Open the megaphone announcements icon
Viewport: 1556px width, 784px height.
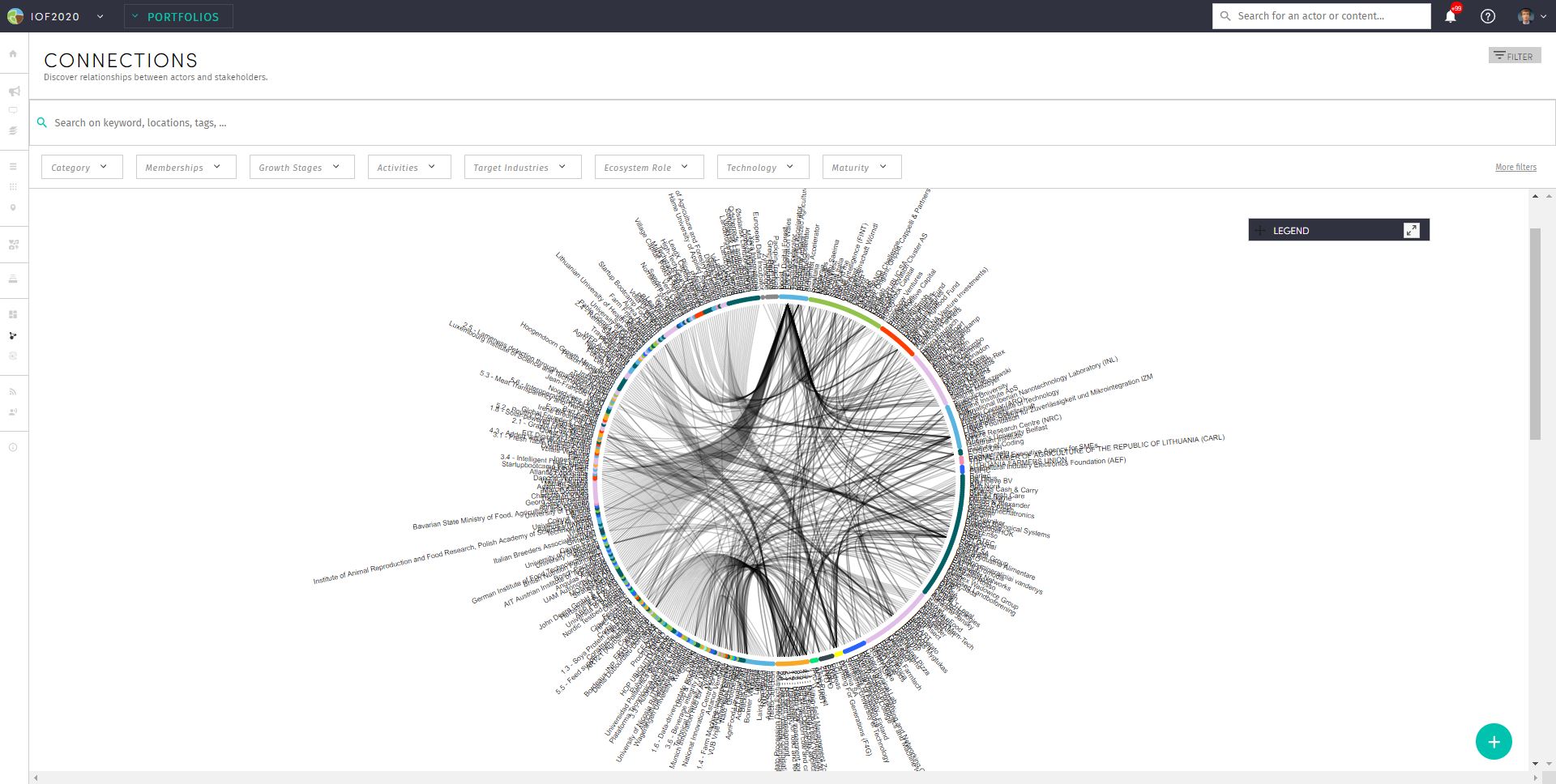[x=14, y=92]
